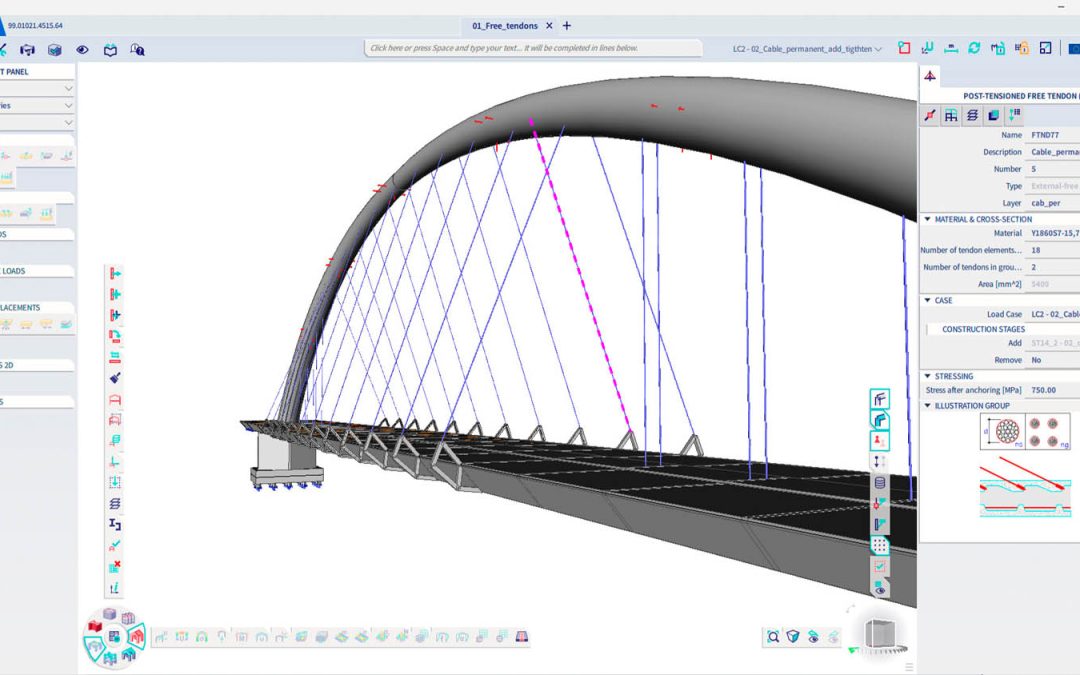Close the 01_Free_tendons tab
Viewport: 1080px width, 675px height.
pos(549,26)
